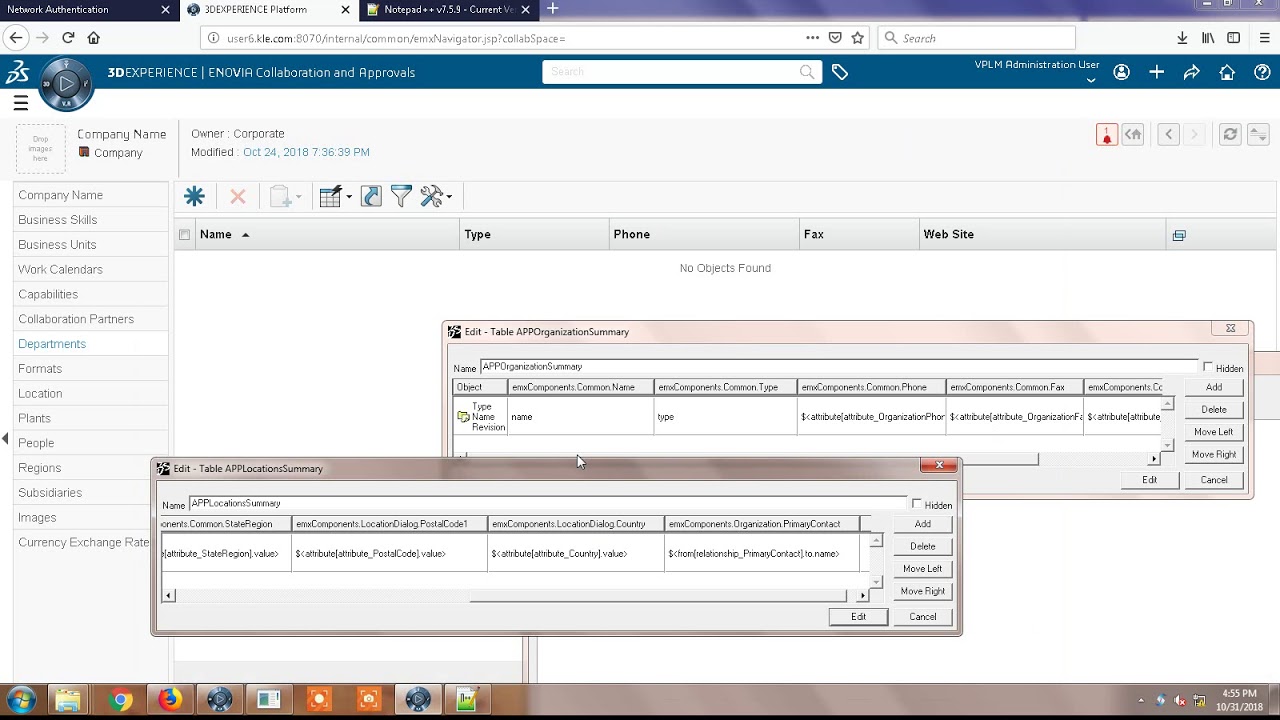
Task: Open the user profile icon
Action: [1122, 72]
